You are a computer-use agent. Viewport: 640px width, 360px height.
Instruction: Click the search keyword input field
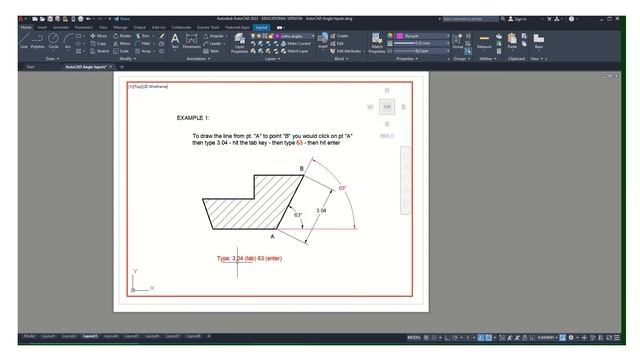470,19
